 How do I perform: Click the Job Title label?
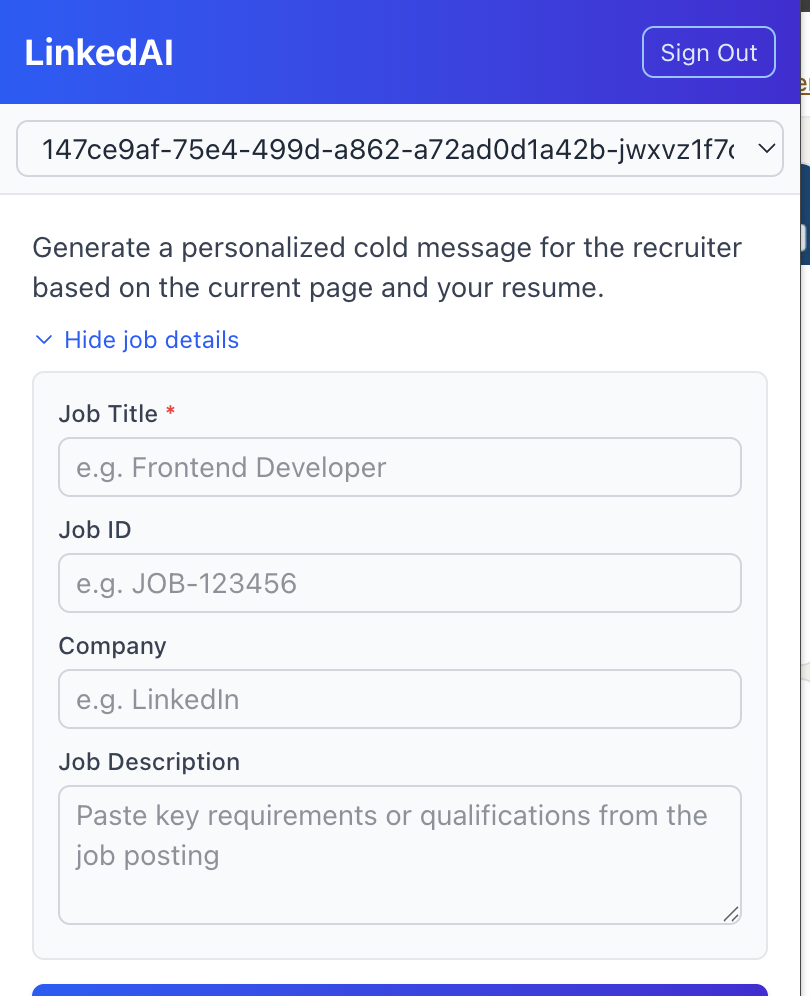pyautogui.click(x=108, y=414)
